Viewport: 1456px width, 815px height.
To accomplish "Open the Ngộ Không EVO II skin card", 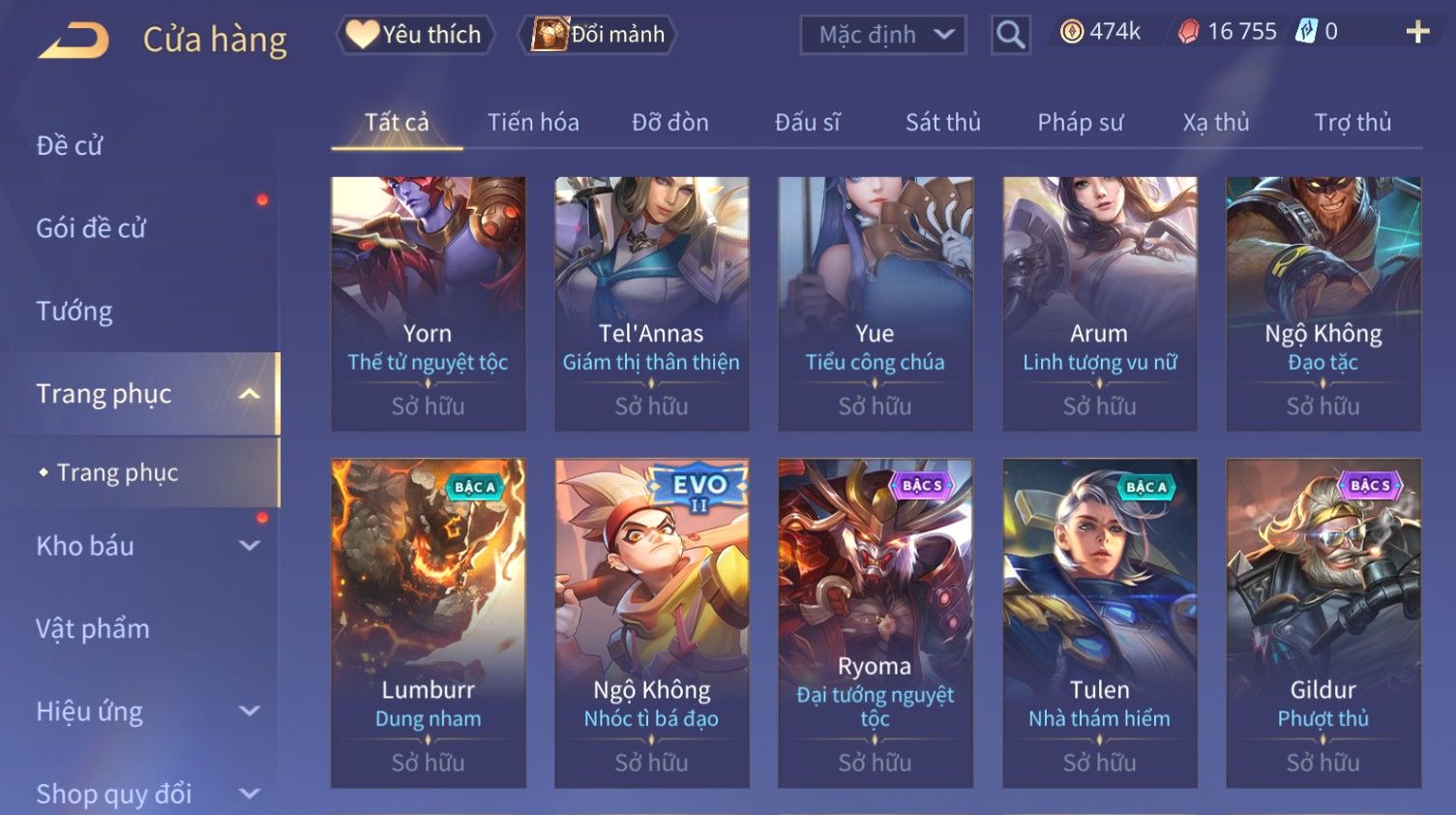I will click(x=651, y=622).
